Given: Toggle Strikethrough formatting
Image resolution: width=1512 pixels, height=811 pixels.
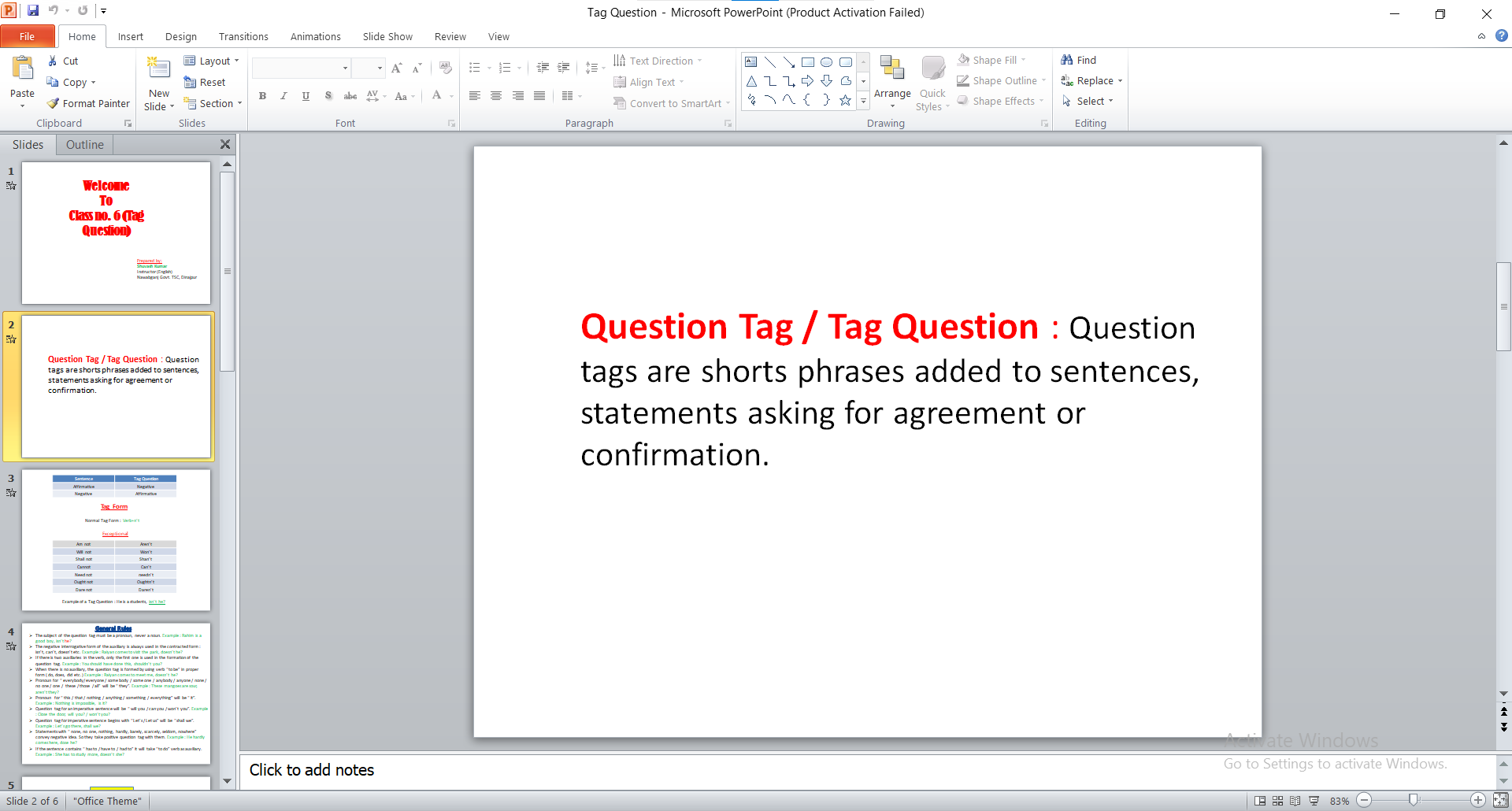Looking at the screenshot, I should click(x=350, y=96).
